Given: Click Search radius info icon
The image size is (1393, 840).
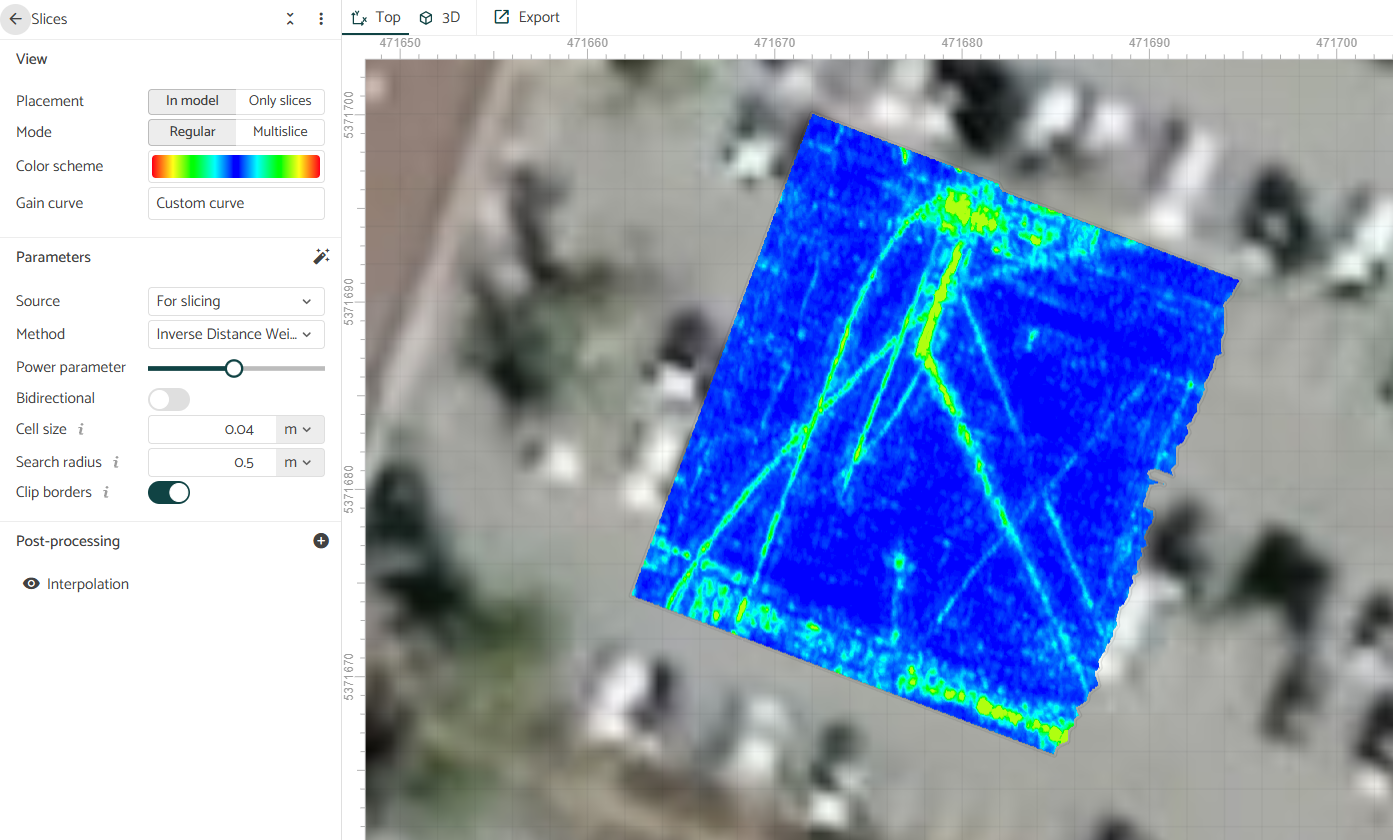Looking at the screenshot, I should click(116, 462).
